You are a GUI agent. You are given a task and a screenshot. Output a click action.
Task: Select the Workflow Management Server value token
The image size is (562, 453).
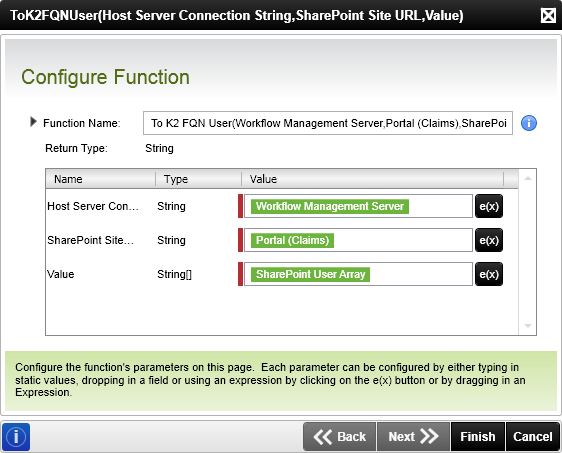click(330, 206)
